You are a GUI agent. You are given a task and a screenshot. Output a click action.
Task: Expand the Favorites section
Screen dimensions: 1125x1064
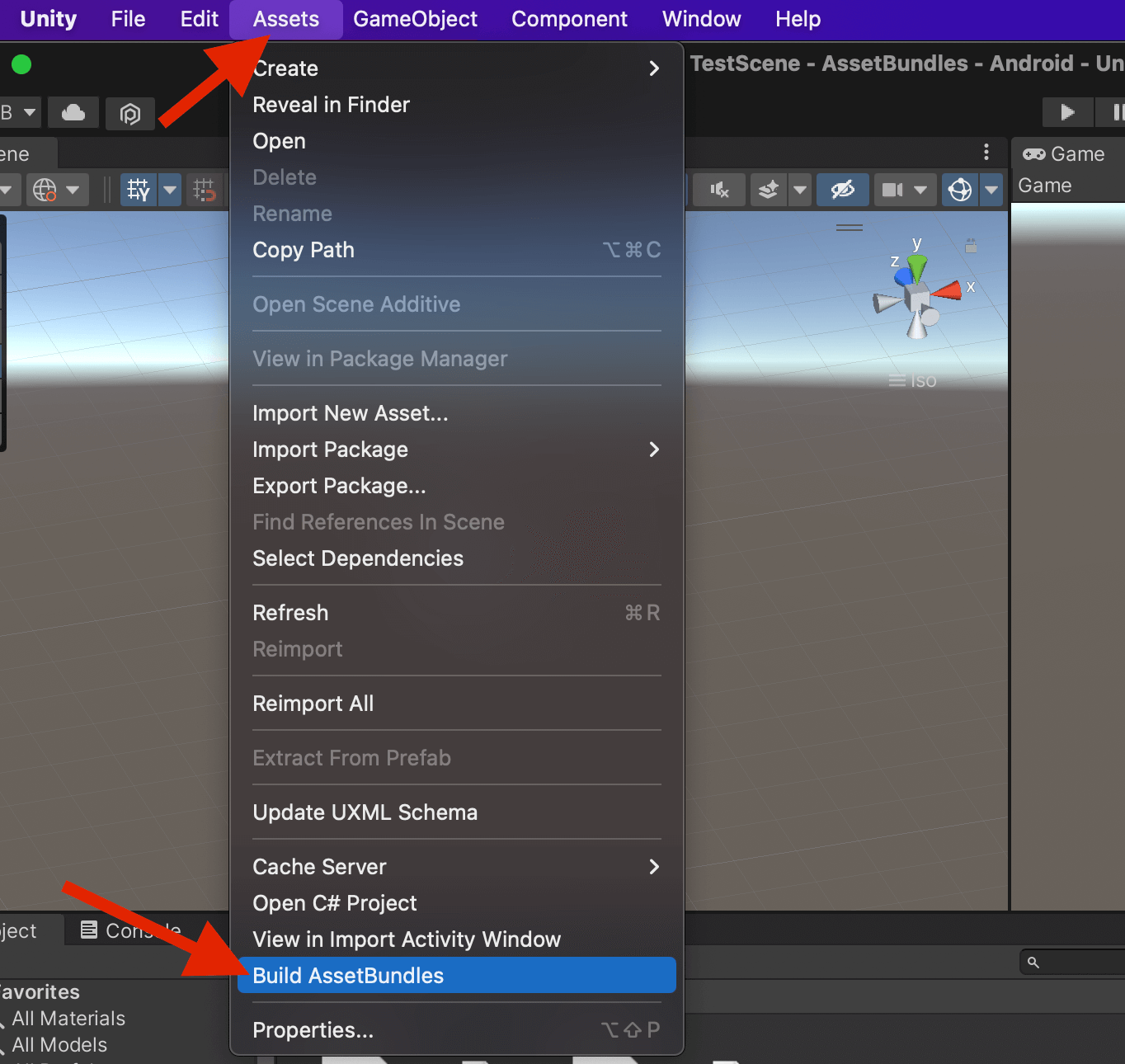[x=40, y=992]
